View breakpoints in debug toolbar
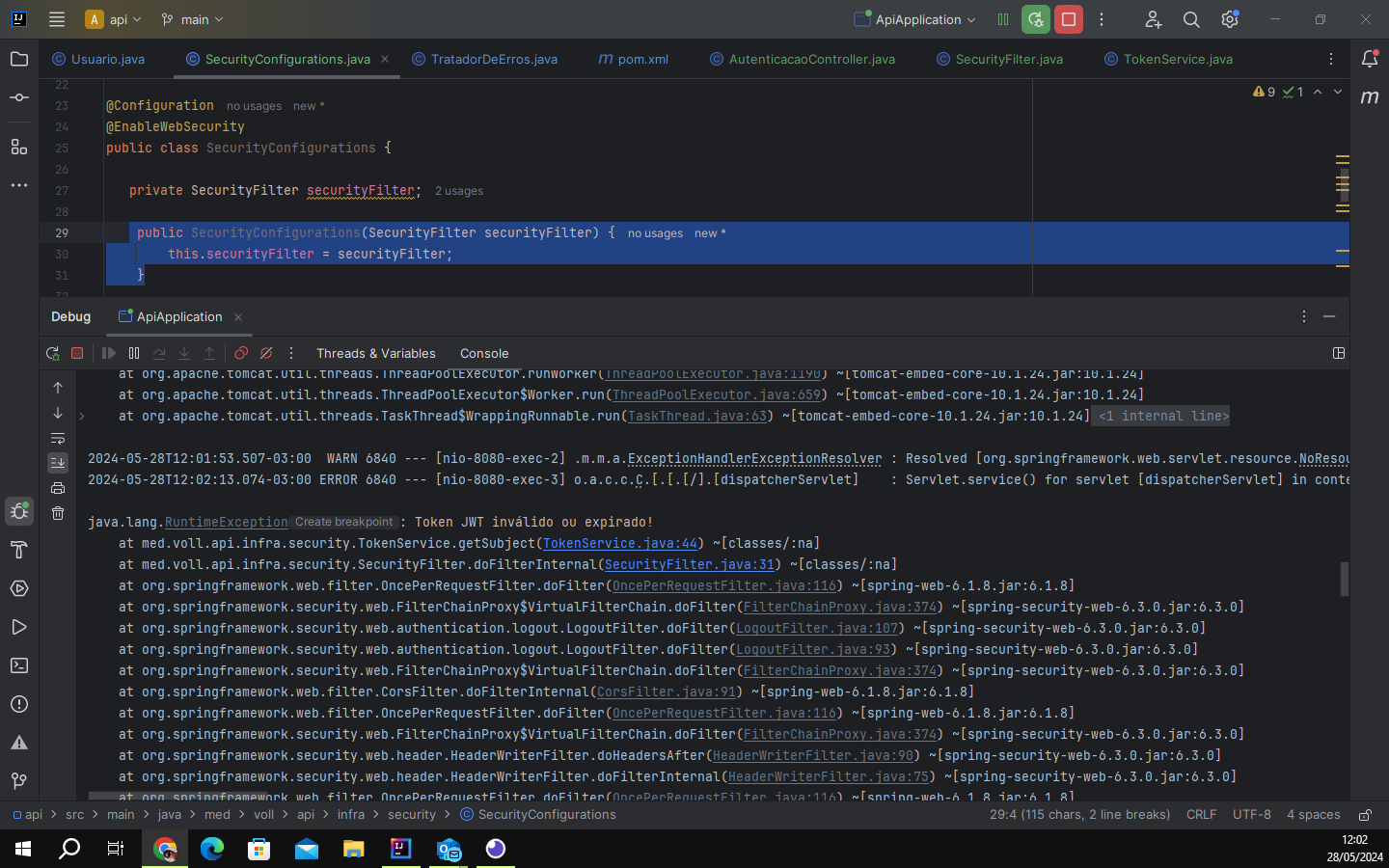 tap(241, 353)
